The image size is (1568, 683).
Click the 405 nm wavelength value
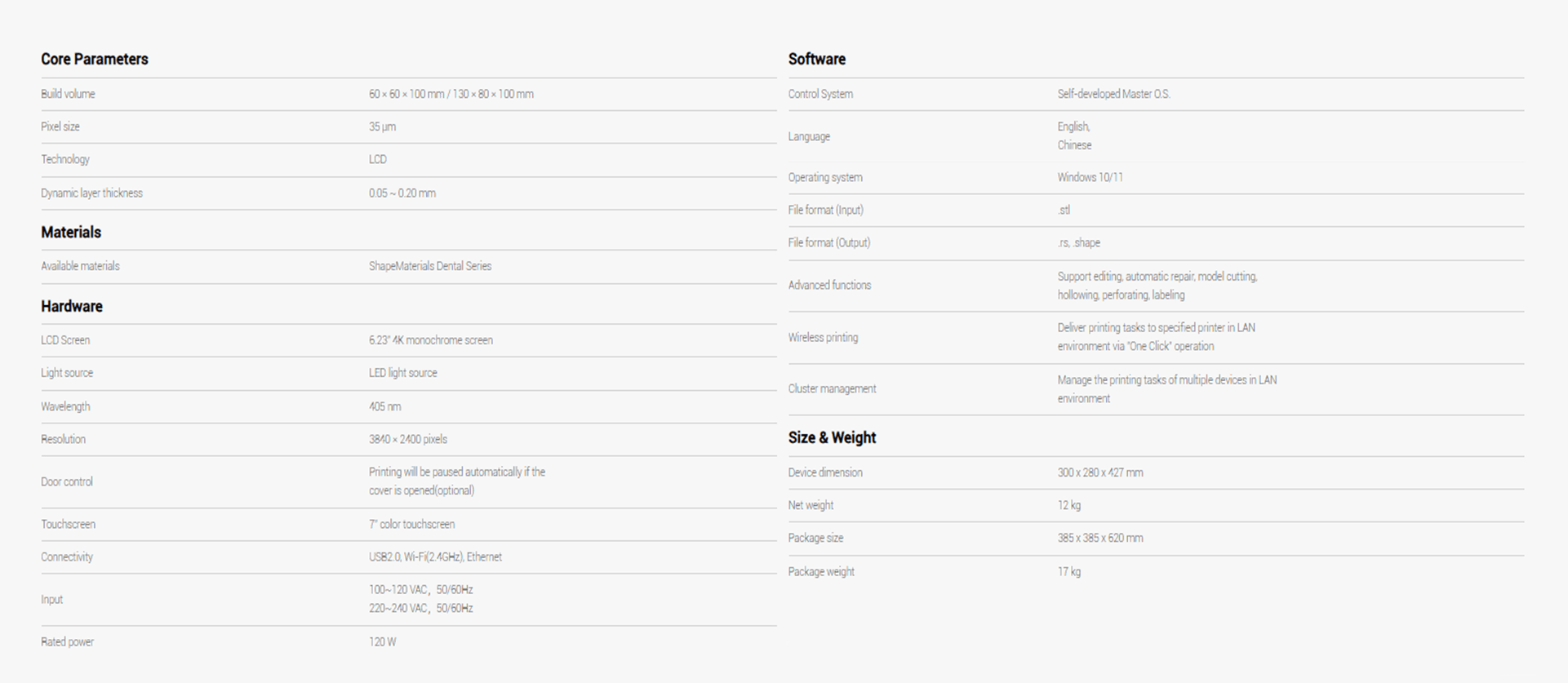tap(384, 406)
